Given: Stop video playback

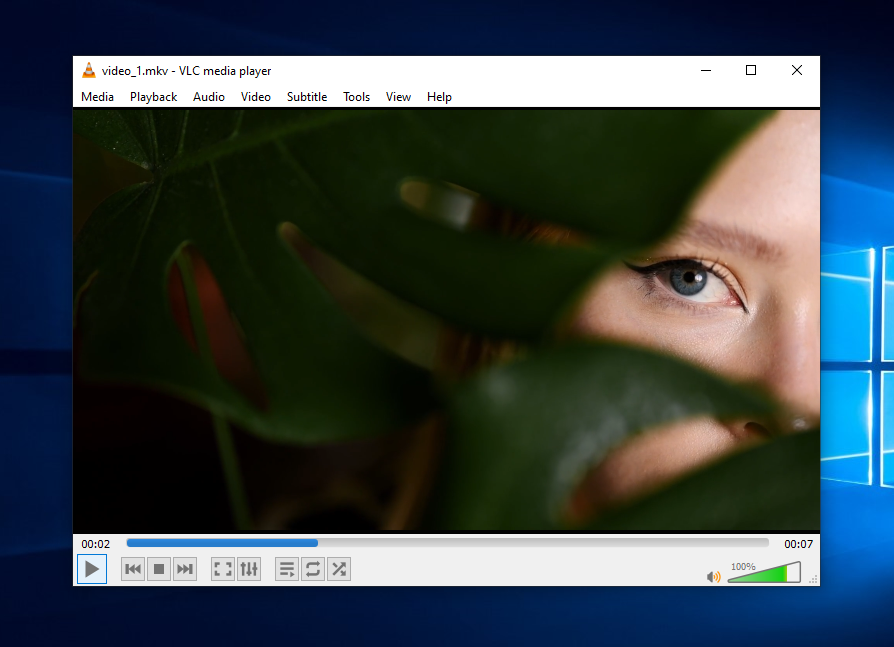Looking at the screenshot, I should (x=159, y=569).
